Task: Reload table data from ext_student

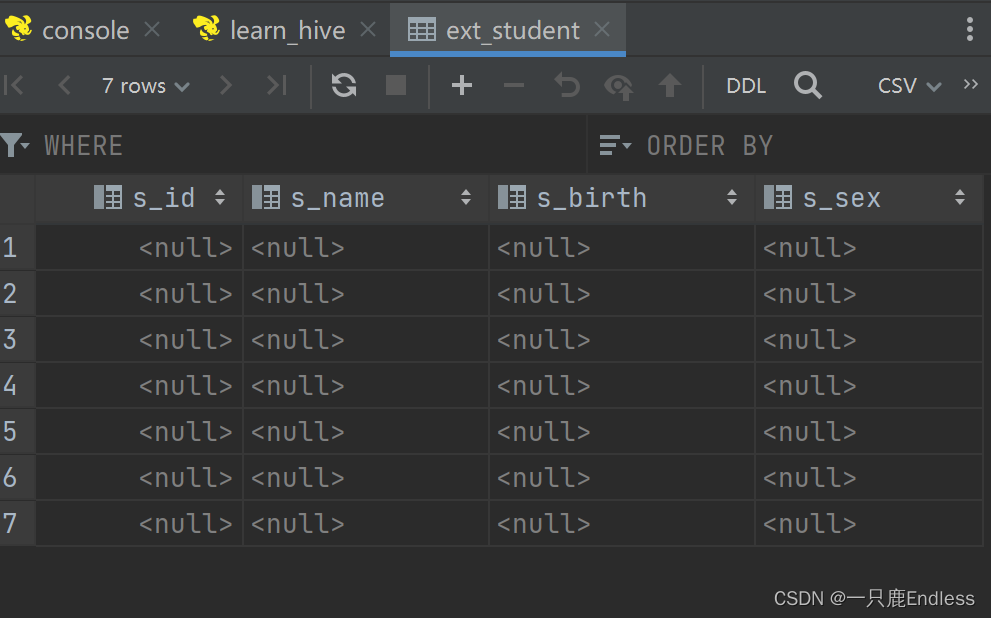Action: click(343, 85)
